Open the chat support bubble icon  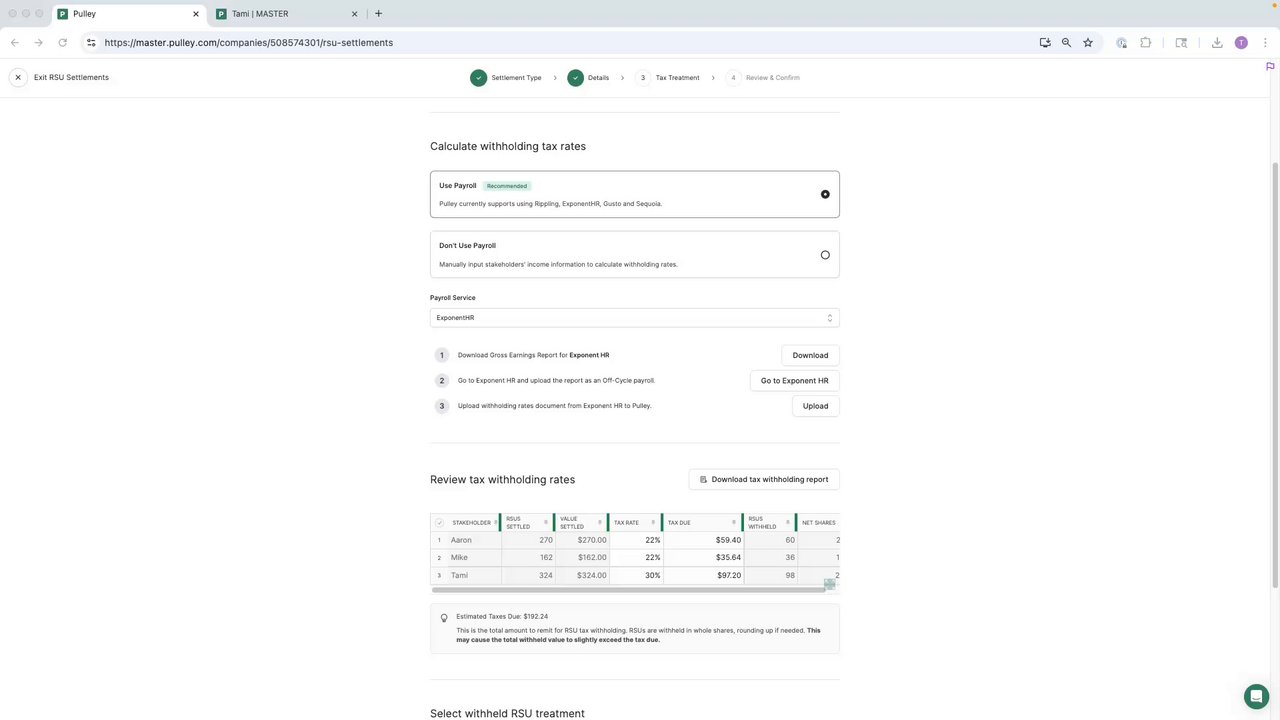(x=1256, y=697)
